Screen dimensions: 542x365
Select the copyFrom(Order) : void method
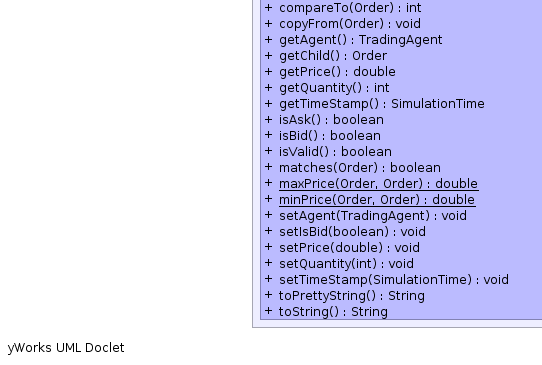coord(350,24)
